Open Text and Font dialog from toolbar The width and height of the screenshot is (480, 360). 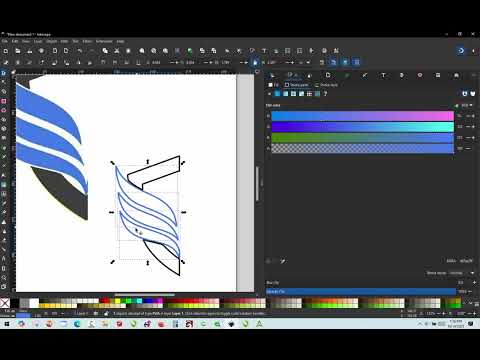click(264, 51)
